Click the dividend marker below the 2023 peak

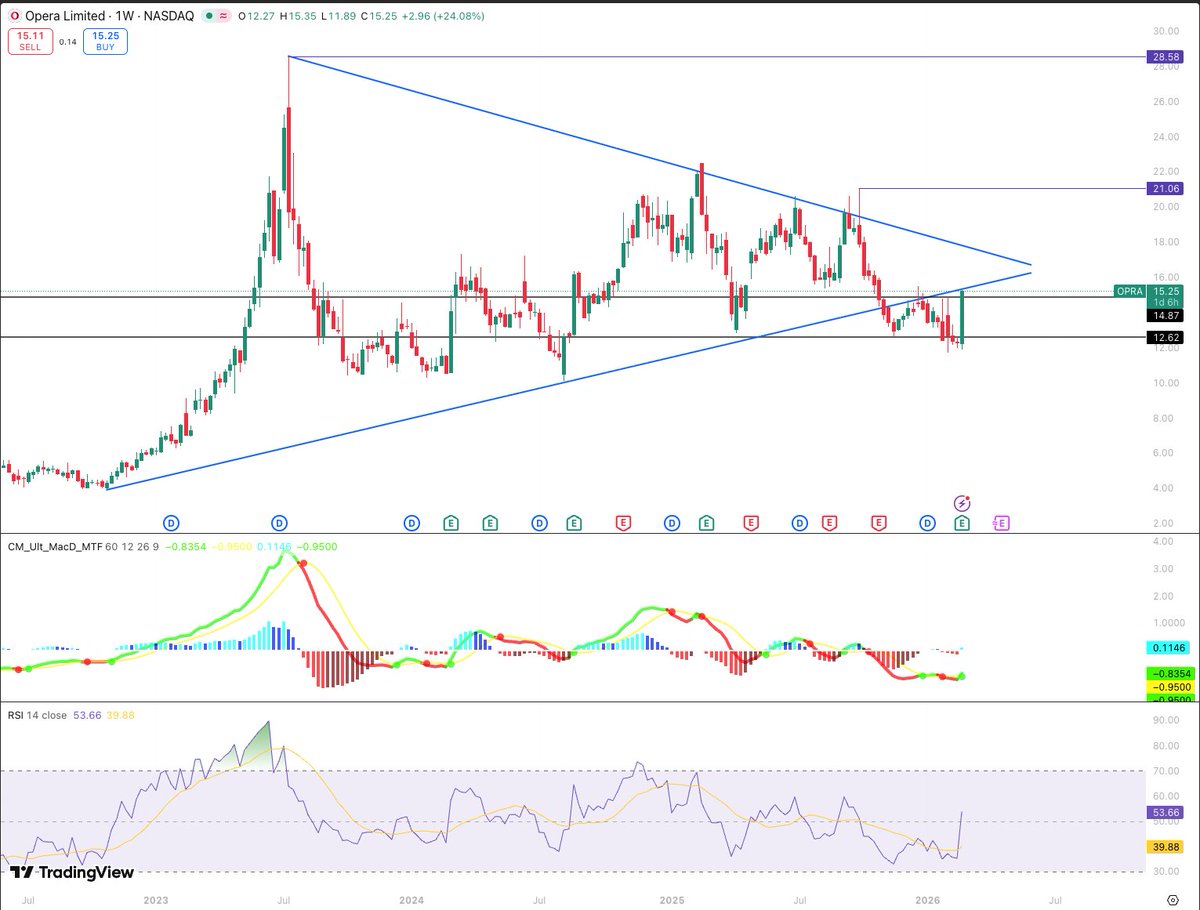(x=280, y=523)
